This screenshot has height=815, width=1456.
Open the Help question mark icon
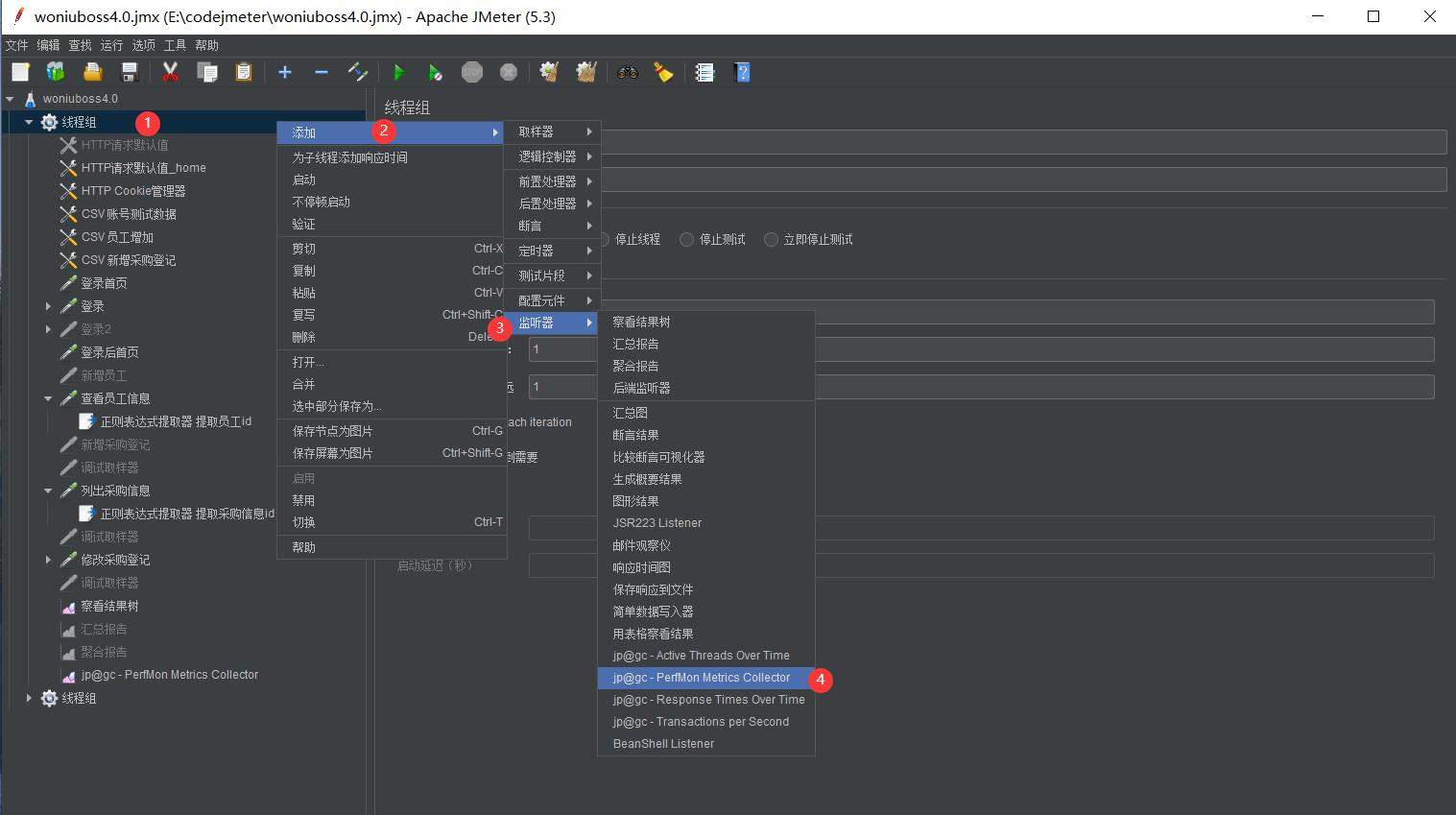741,72
